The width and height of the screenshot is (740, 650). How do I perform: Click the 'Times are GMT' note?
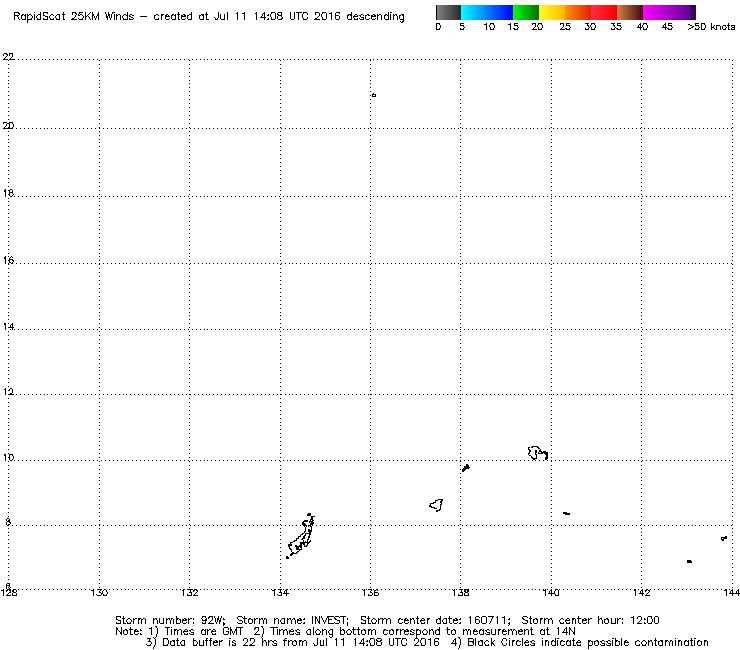point(203,632)
